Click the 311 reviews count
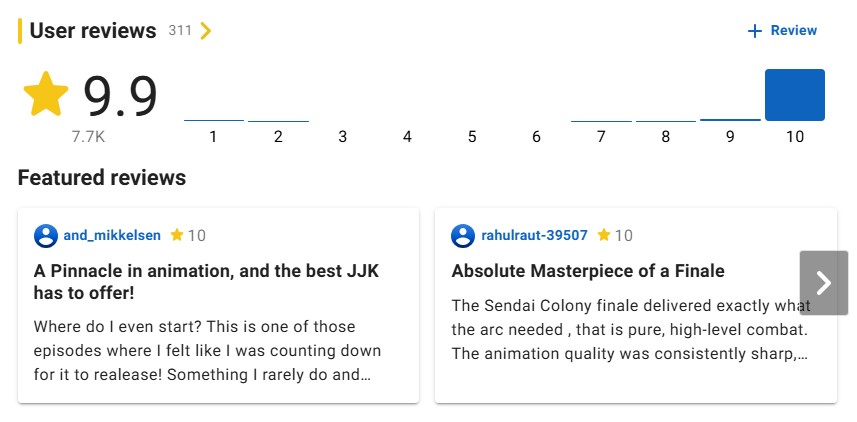 (180, 31)
